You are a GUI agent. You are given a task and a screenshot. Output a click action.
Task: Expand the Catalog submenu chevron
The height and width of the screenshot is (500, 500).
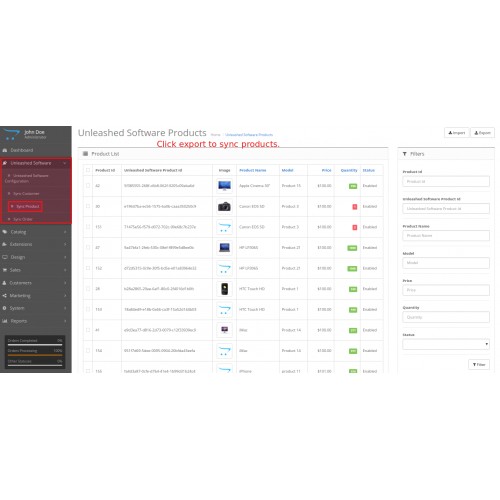tap(65, 232)
